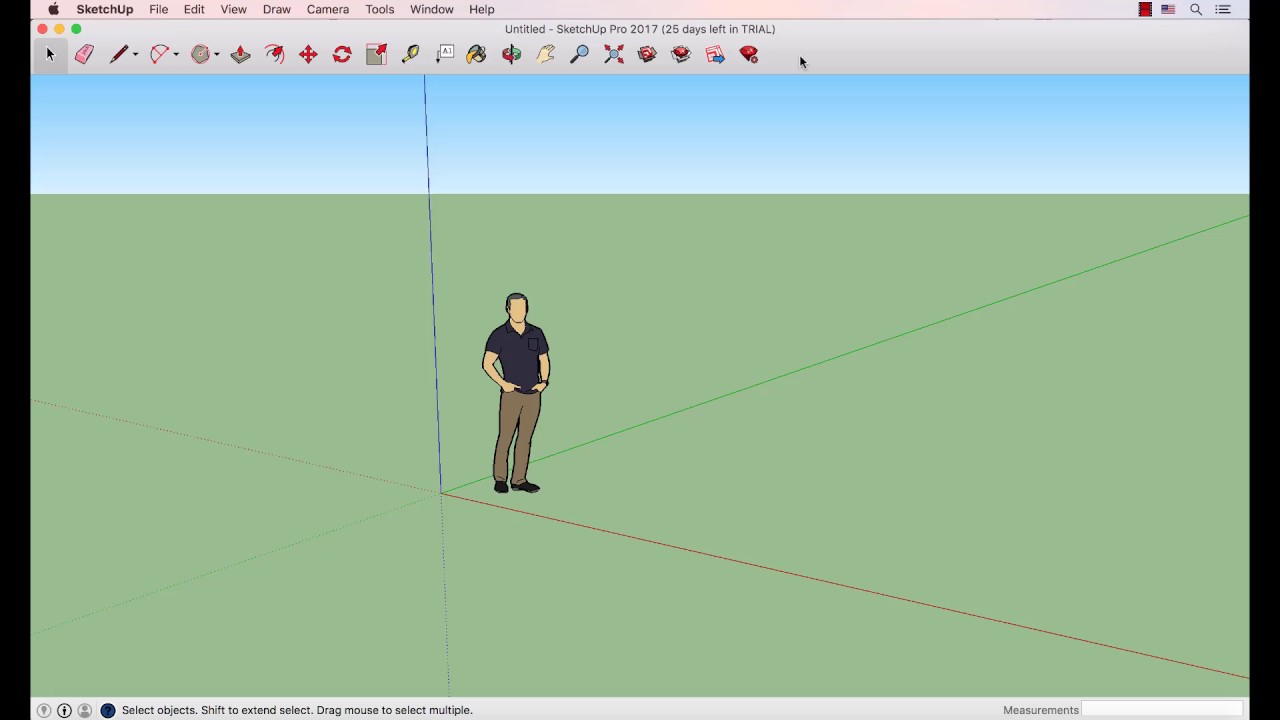Image resolution: width=1280 pixels, height=720 pixels.
Task: Select the Paint Bucket tool
Action: tap(477, 55)
